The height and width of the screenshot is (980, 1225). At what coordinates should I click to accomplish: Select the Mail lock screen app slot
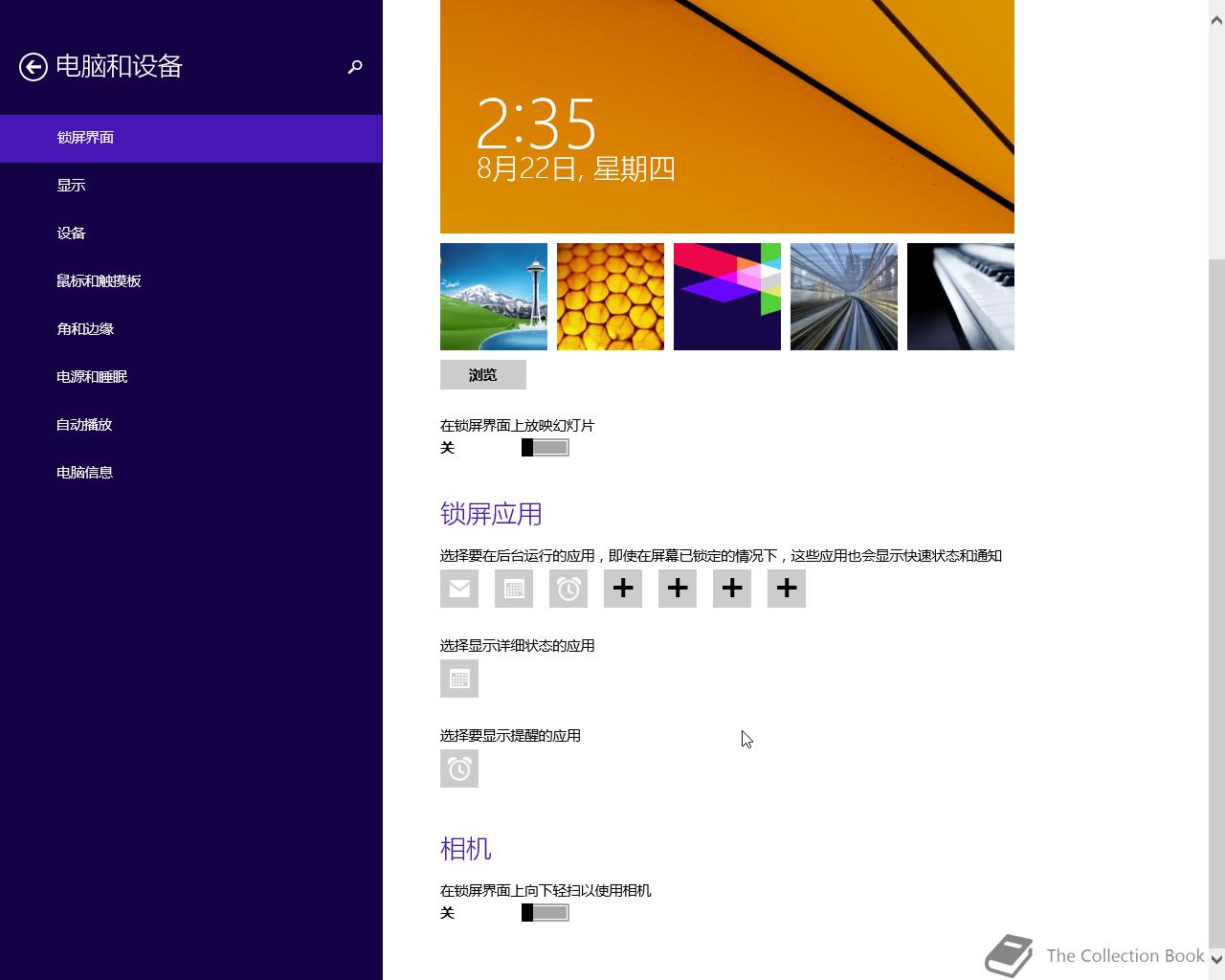tap(459, 589)
